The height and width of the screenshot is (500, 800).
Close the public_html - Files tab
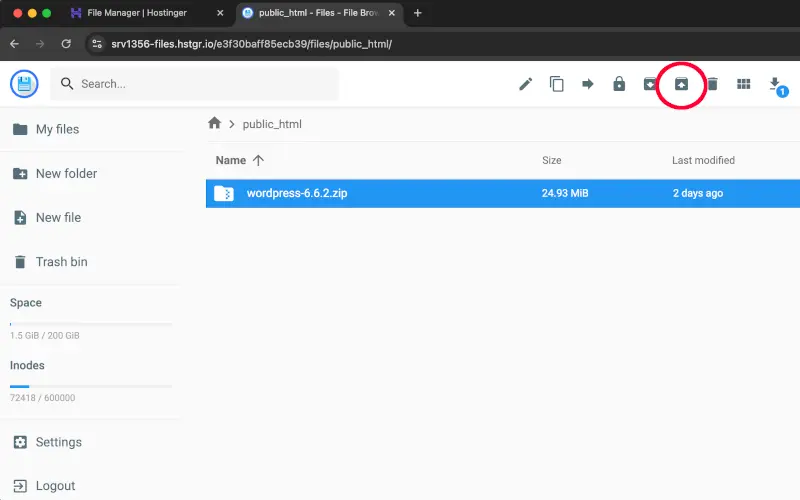pyautogui.click(x=391, y=13)
